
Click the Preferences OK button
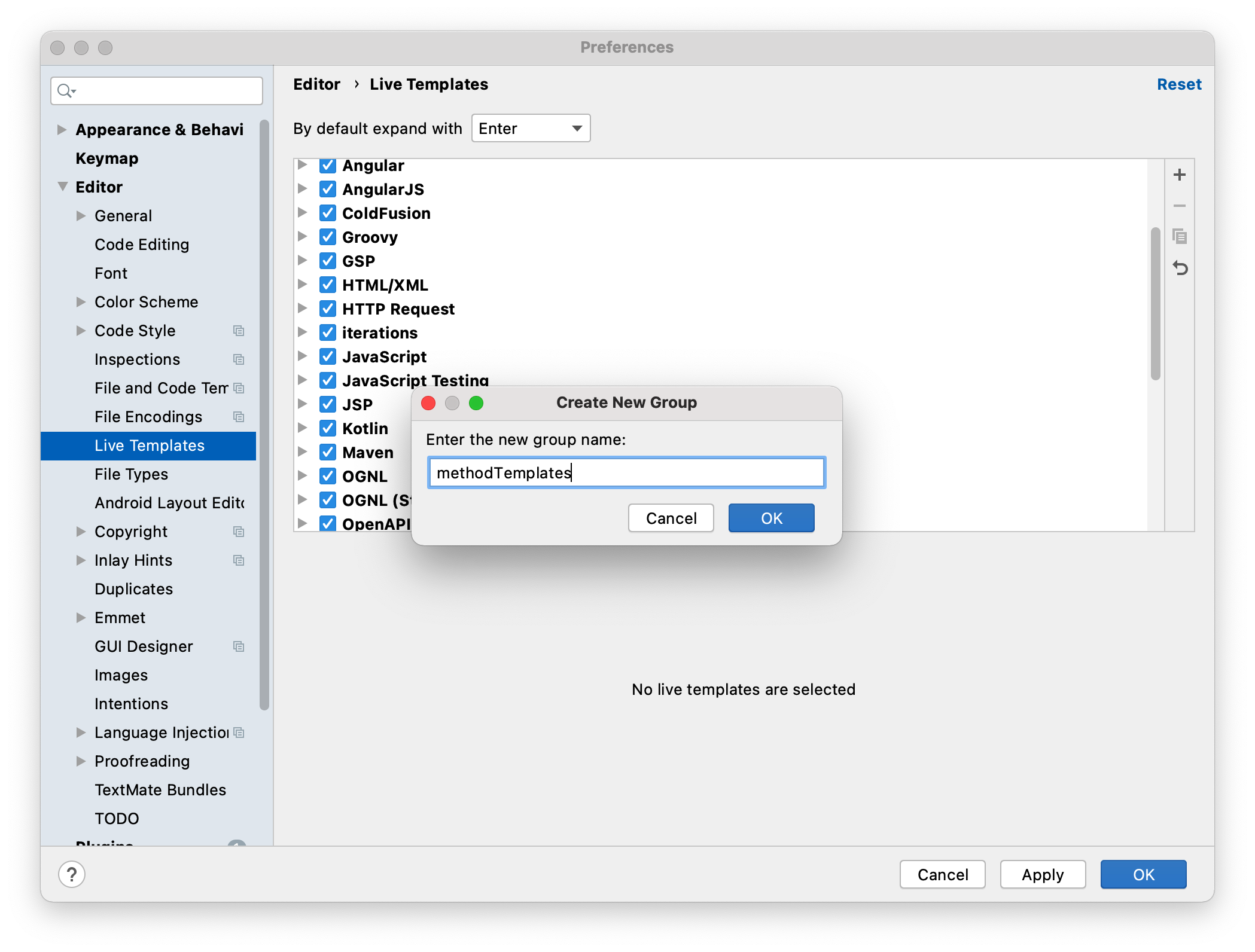tap(1143, 874)
